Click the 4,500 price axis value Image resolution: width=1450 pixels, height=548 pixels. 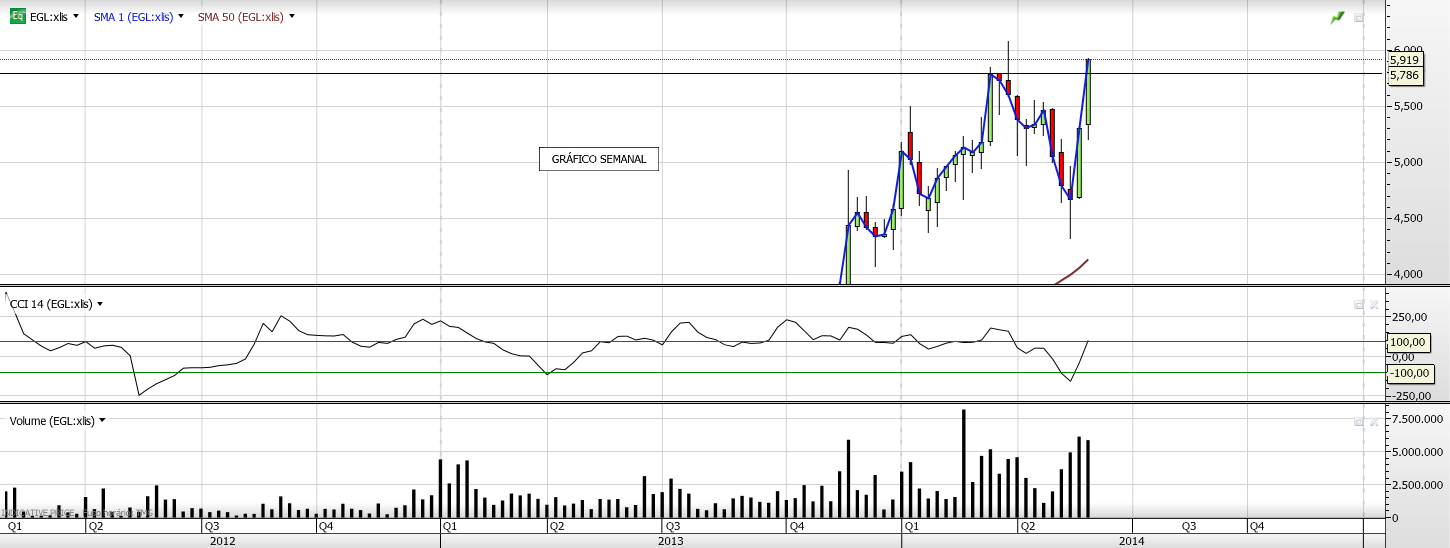(1409, 218)
